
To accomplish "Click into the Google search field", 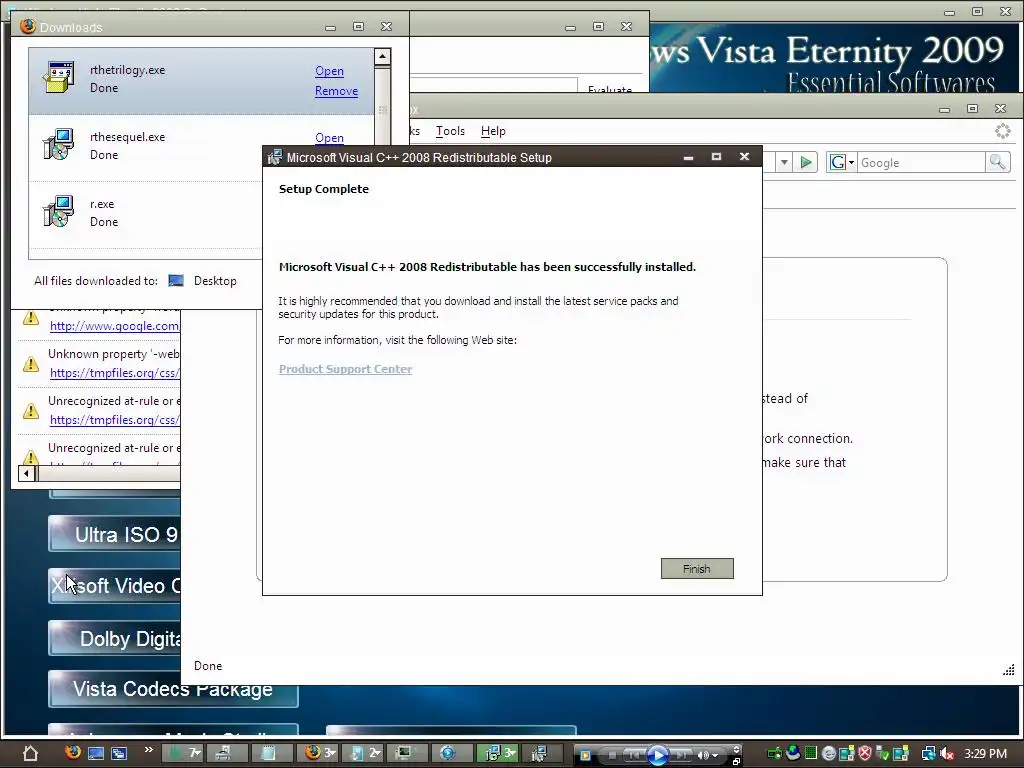I will click(921, 163).
